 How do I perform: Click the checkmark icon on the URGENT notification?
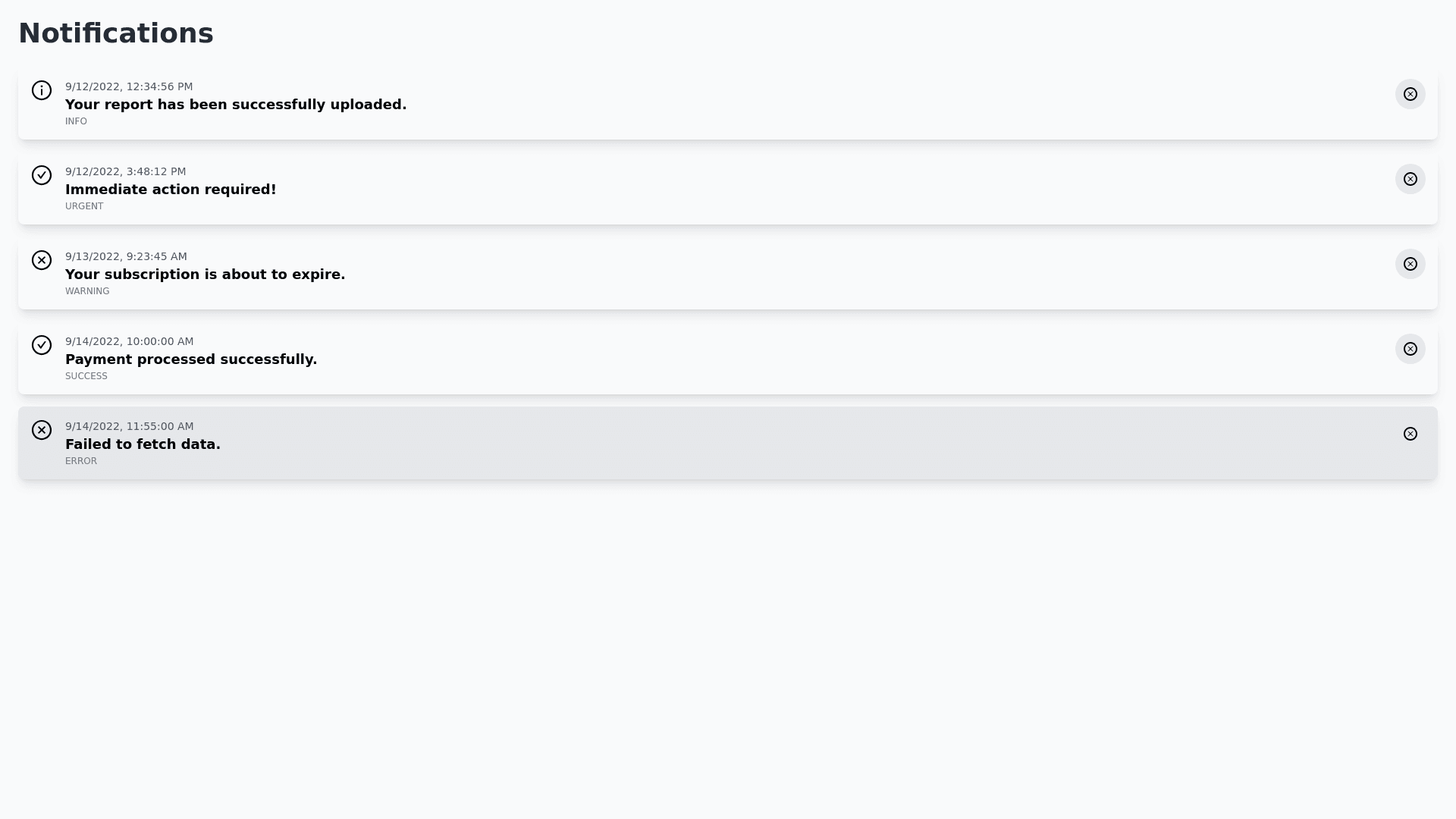pyautogui.click(x=42, y=175)
